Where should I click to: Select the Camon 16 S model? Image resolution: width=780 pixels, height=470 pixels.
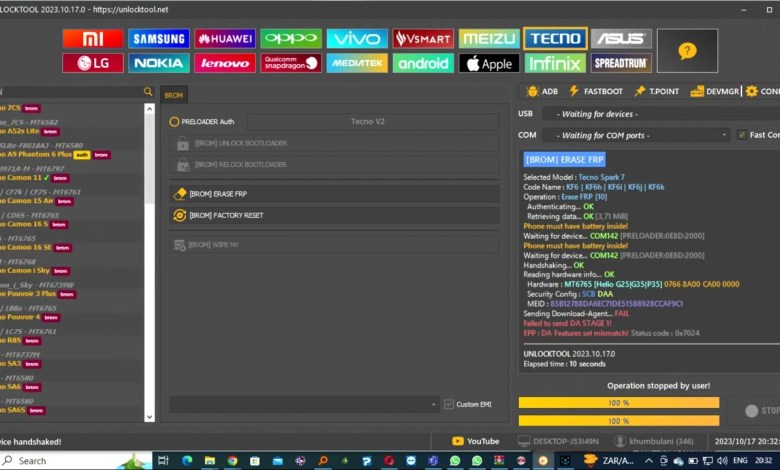click(x=34, y=224)
